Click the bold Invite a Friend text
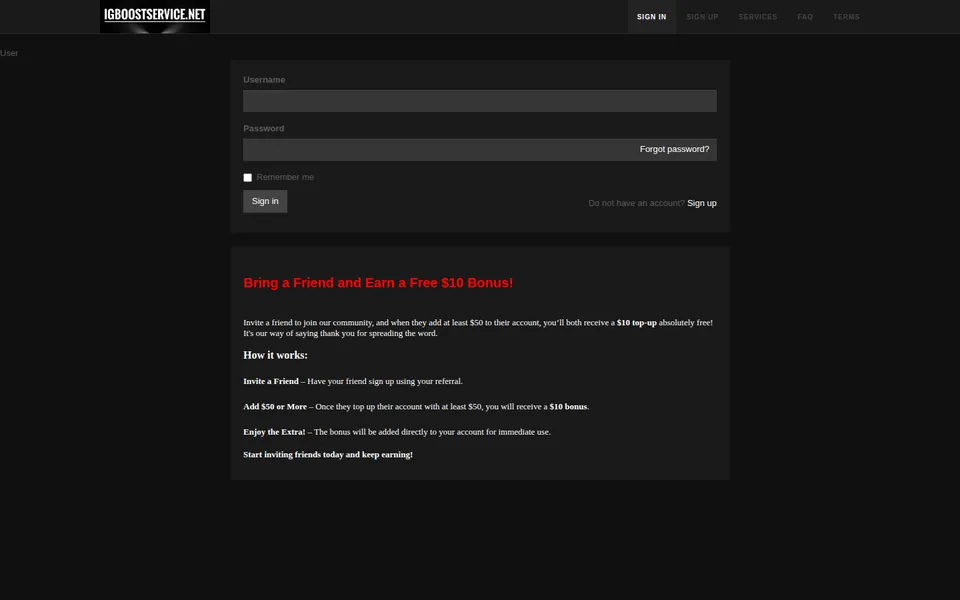Image resolution: width=960 pixels, height=600 pixels. pyautogui.click(x=271, y=381)
